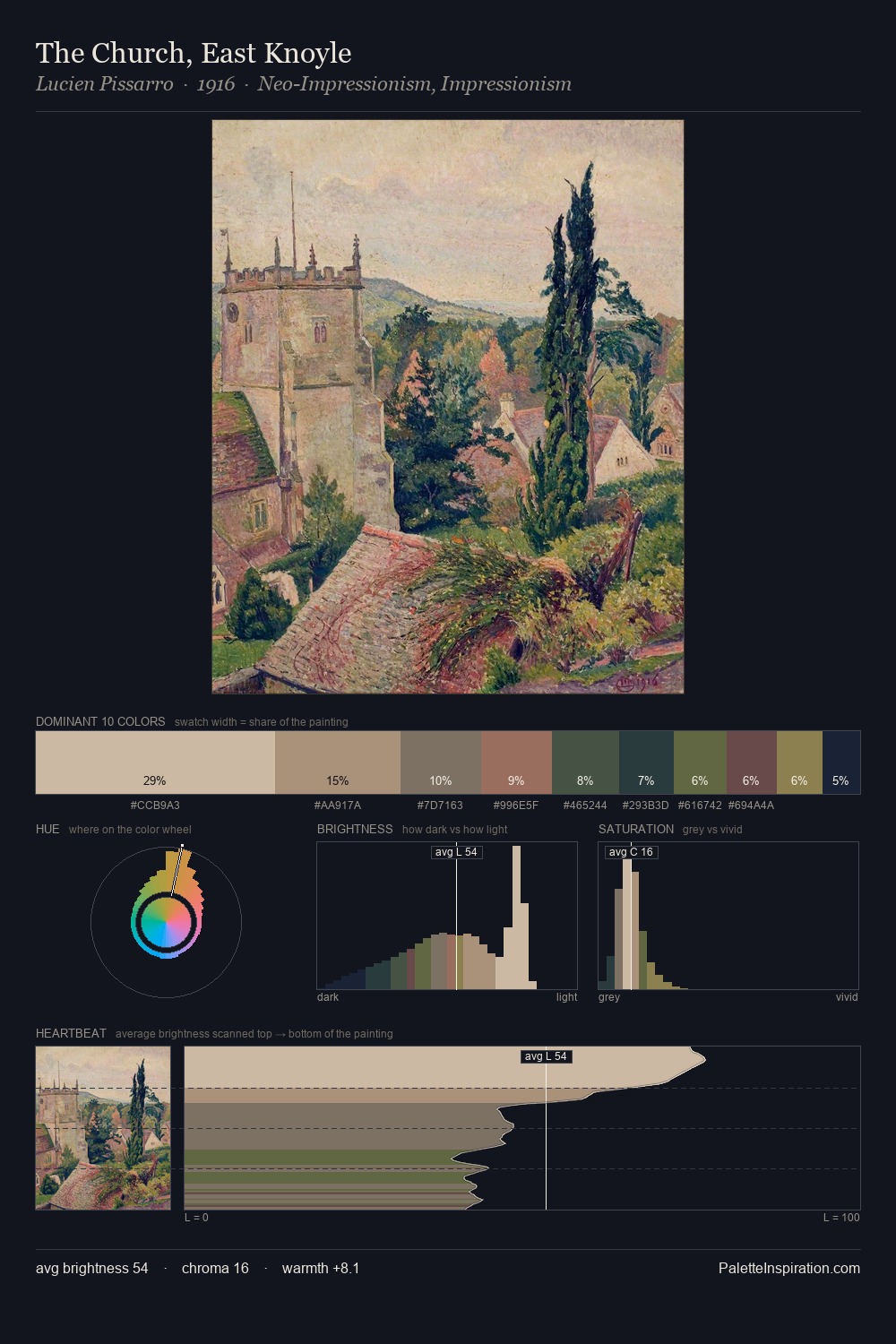The height and width of the screenshot is (1344, 896).
Task: Click hex code '#996E5F' label
Action: (x=516, y=806)
